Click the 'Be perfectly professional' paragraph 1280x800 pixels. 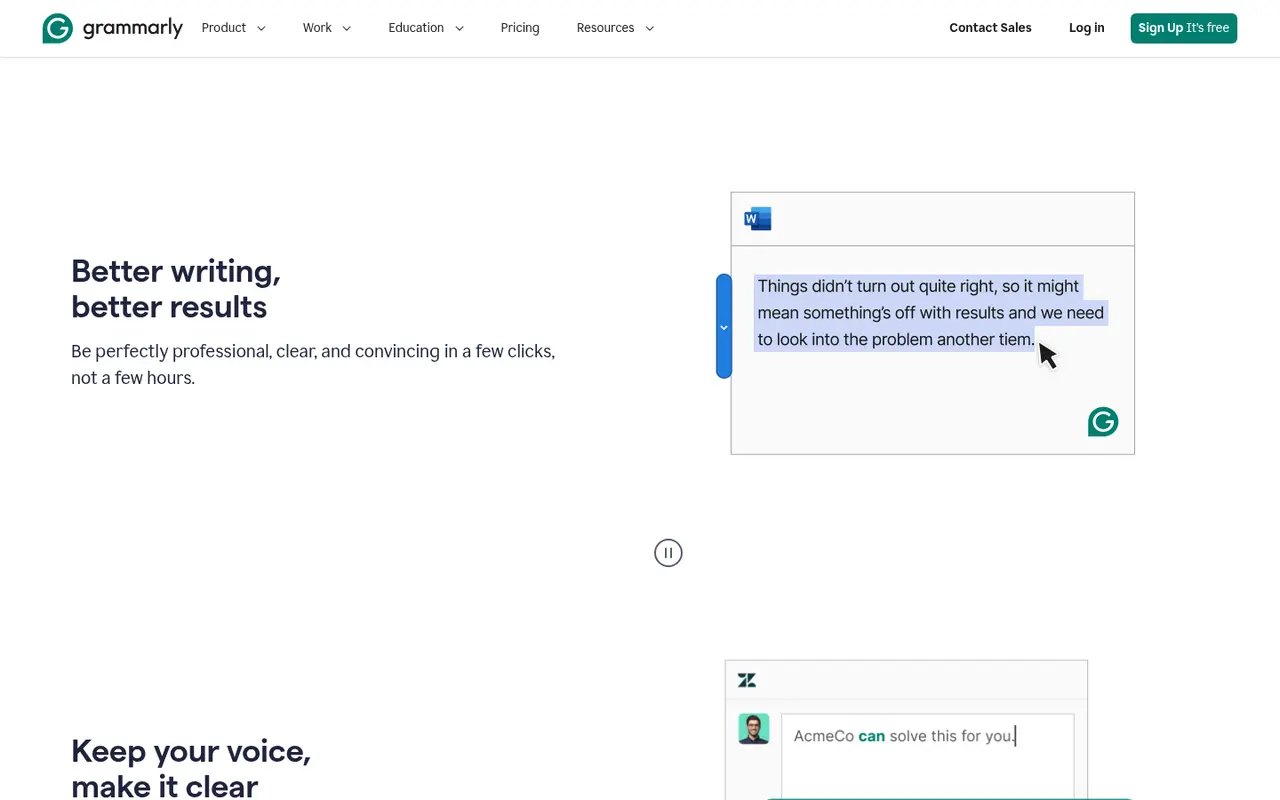[x=313, y=365]
